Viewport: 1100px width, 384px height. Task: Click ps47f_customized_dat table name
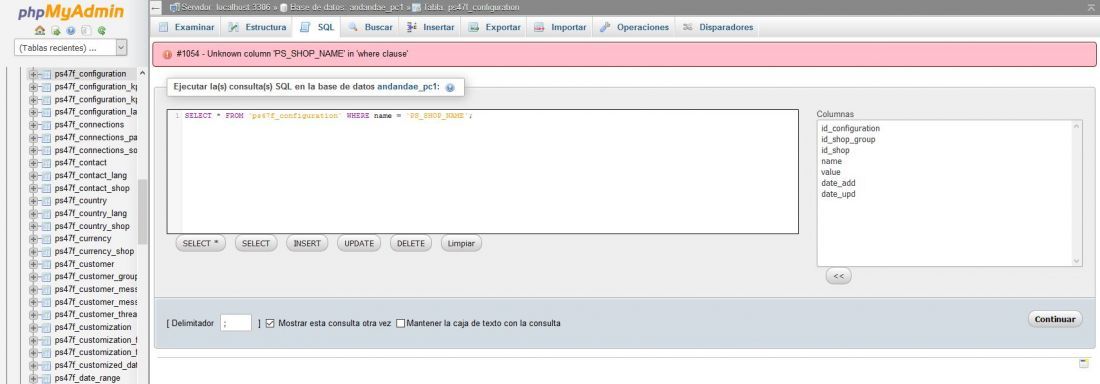pos(95,365)
